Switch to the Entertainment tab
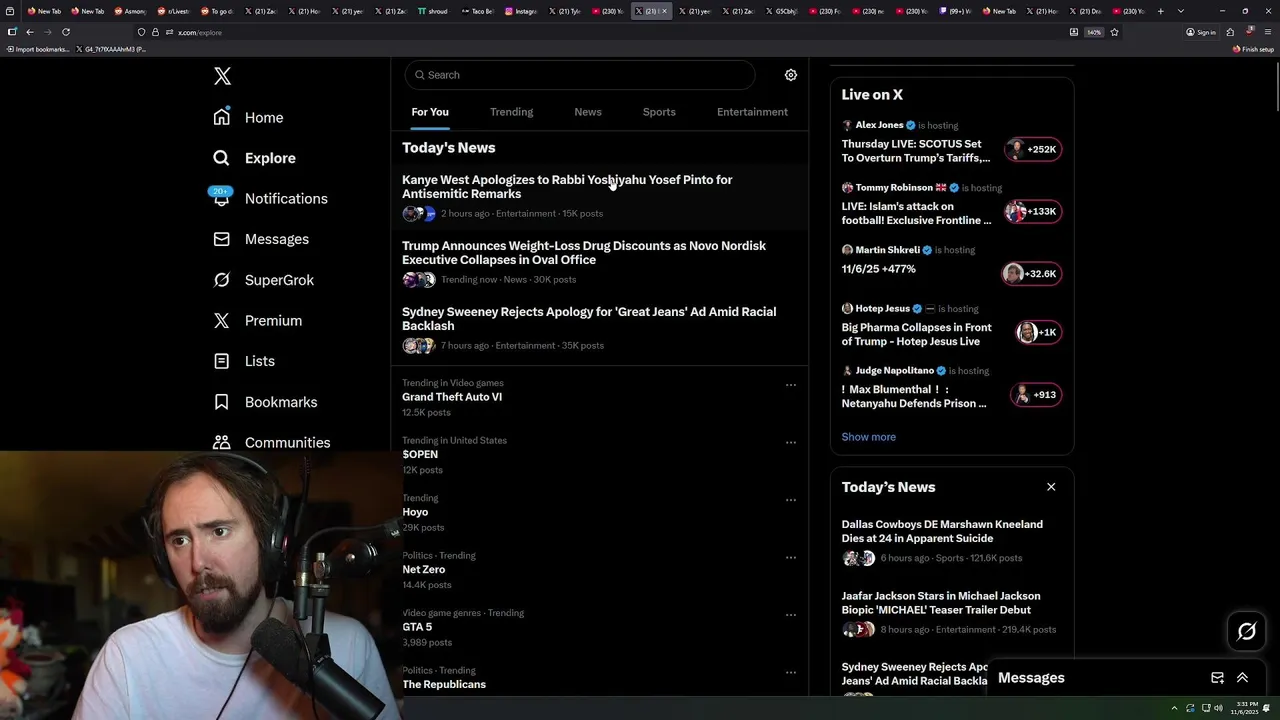Screen dimensions: 1280x720 [752, 112]
